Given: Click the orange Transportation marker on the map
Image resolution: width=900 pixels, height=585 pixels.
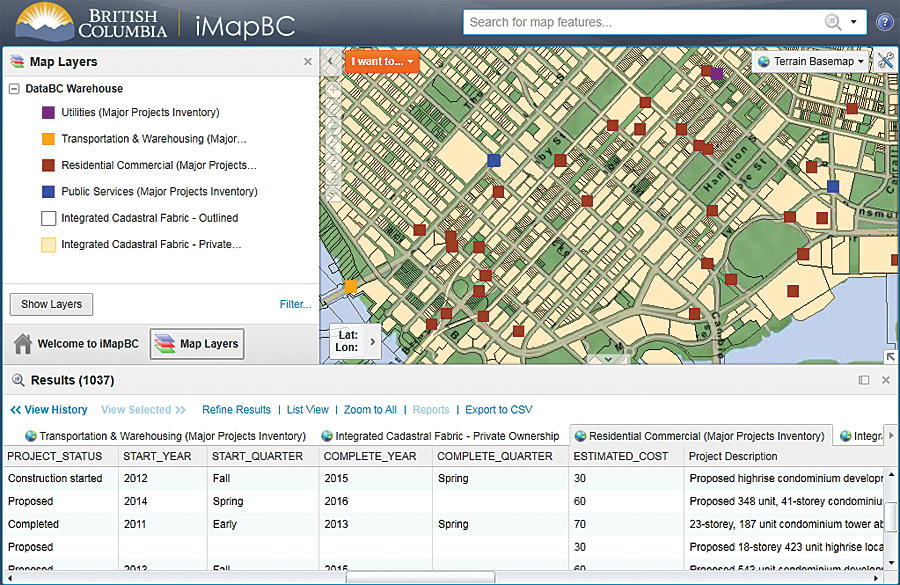Looking at the screenshot, I should coord(351,286).
